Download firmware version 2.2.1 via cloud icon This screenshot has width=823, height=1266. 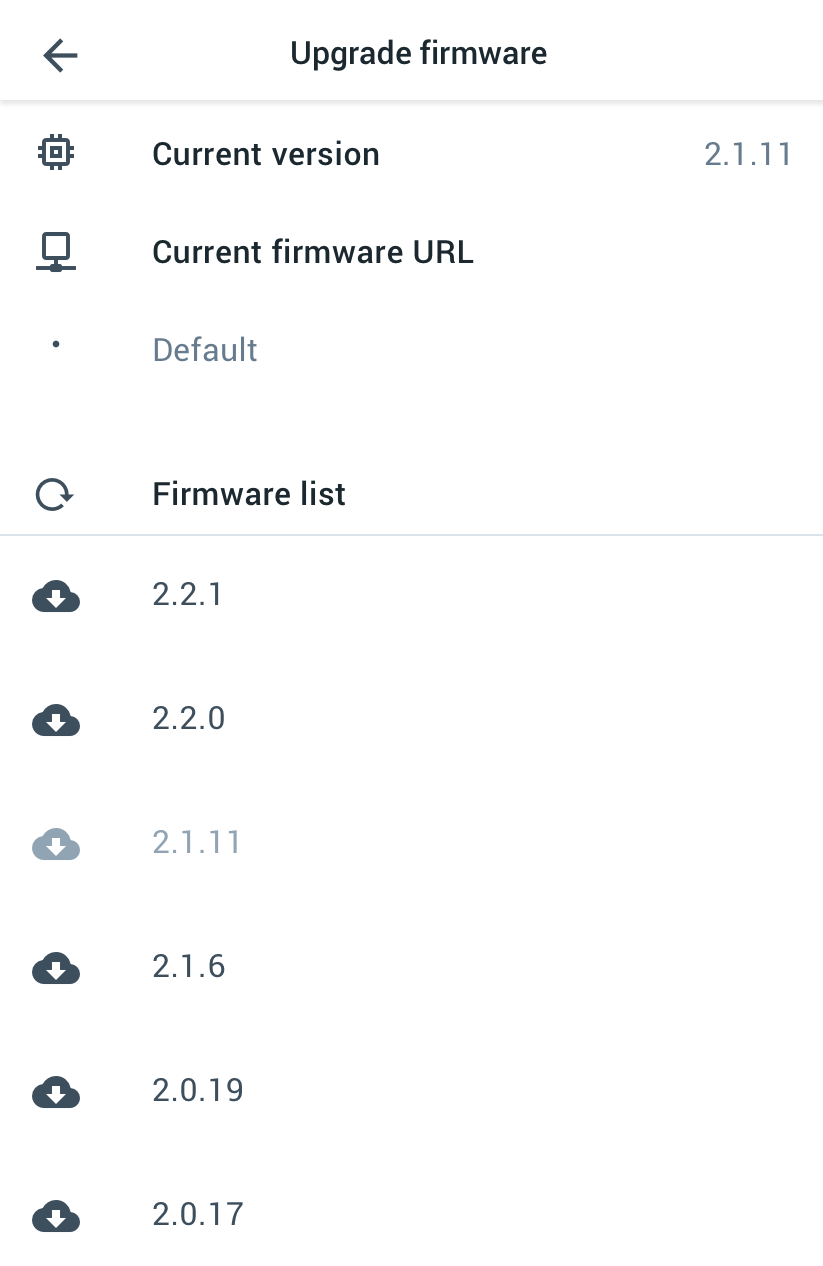(x=56, y=596)
